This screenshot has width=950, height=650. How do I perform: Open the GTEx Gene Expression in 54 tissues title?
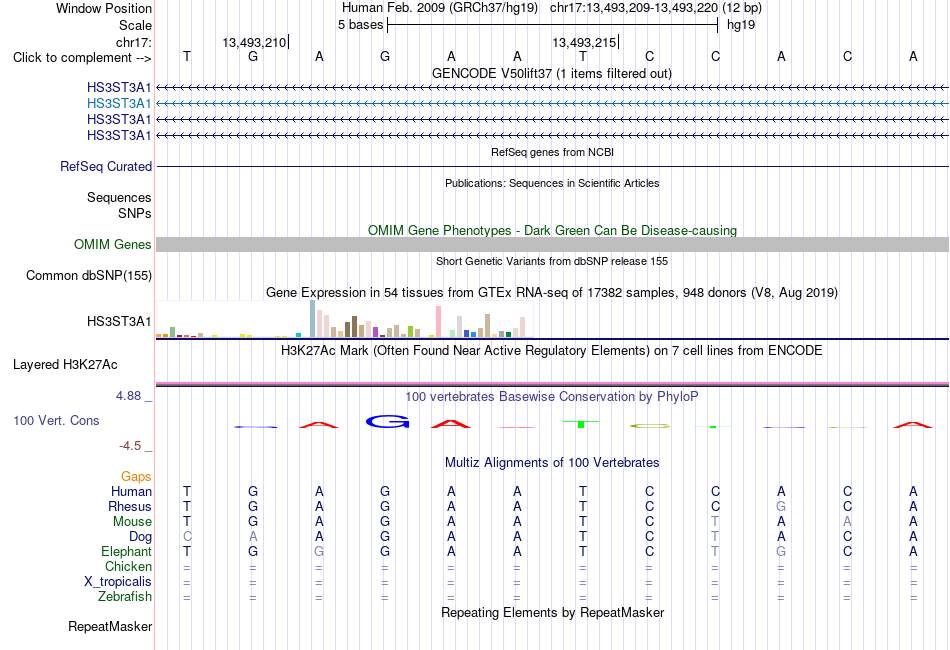click(552, 293)
